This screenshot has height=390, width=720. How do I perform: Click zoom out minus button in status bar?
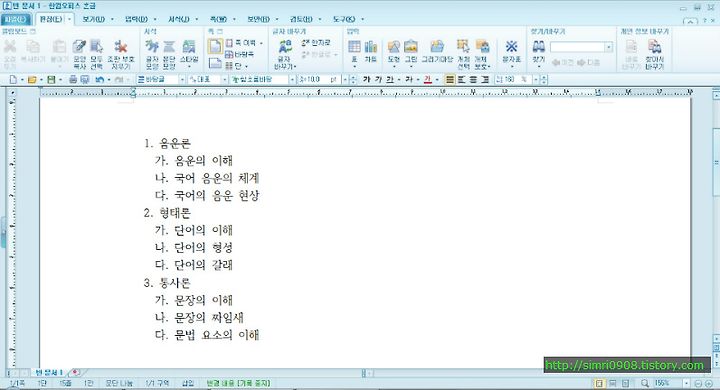pyautogui.click(x=698, y=383)
